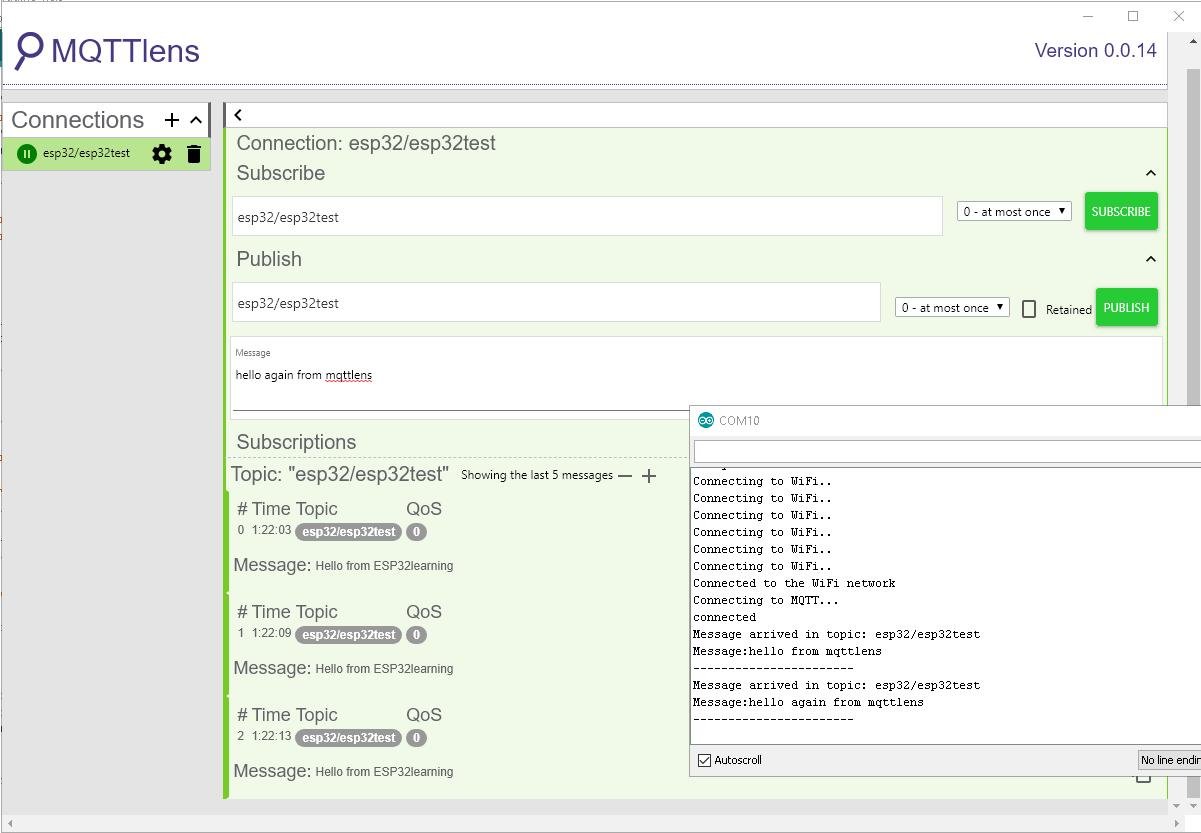Click the Subscribe topic input field
This screenshot has height=833, width=1201.
587,216
